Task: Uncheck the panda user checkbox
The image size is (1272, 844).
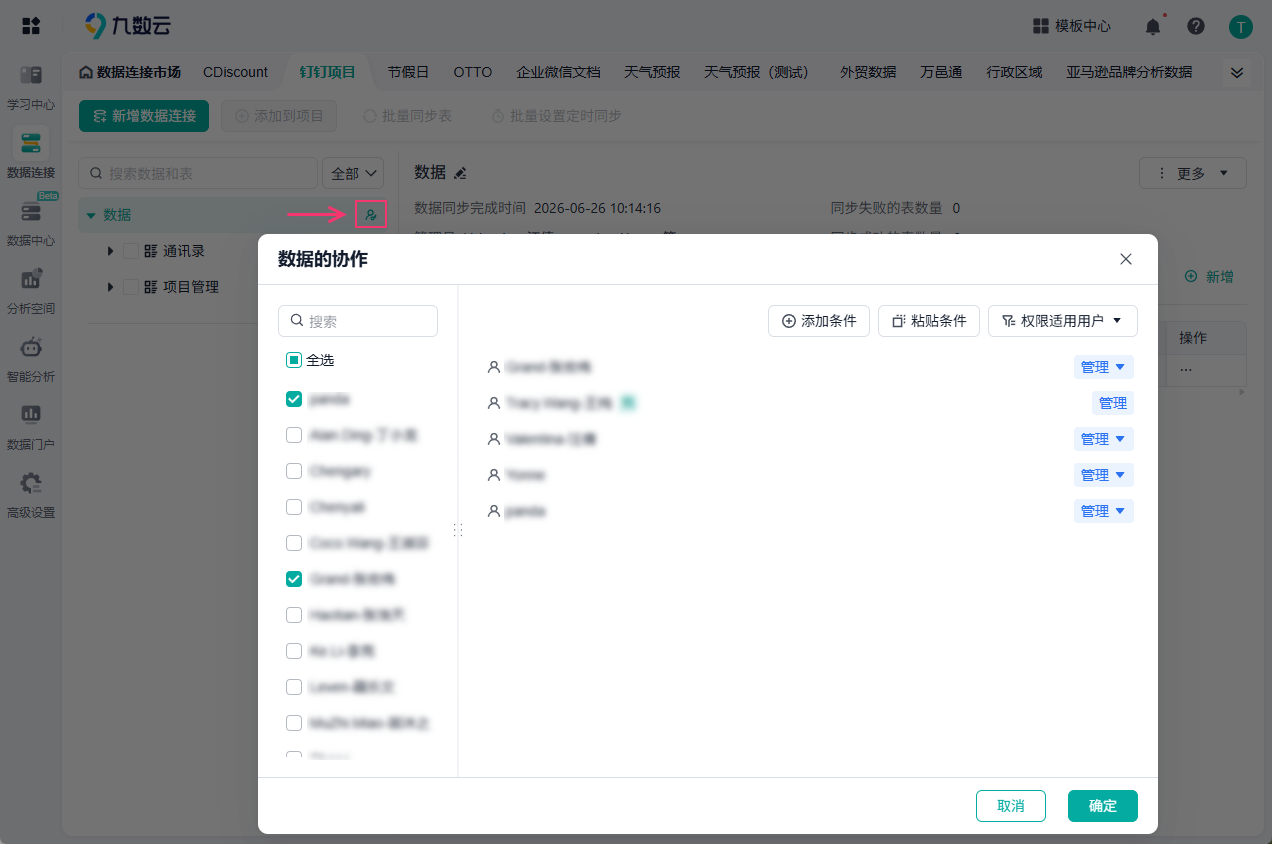Action: point(294,399)
